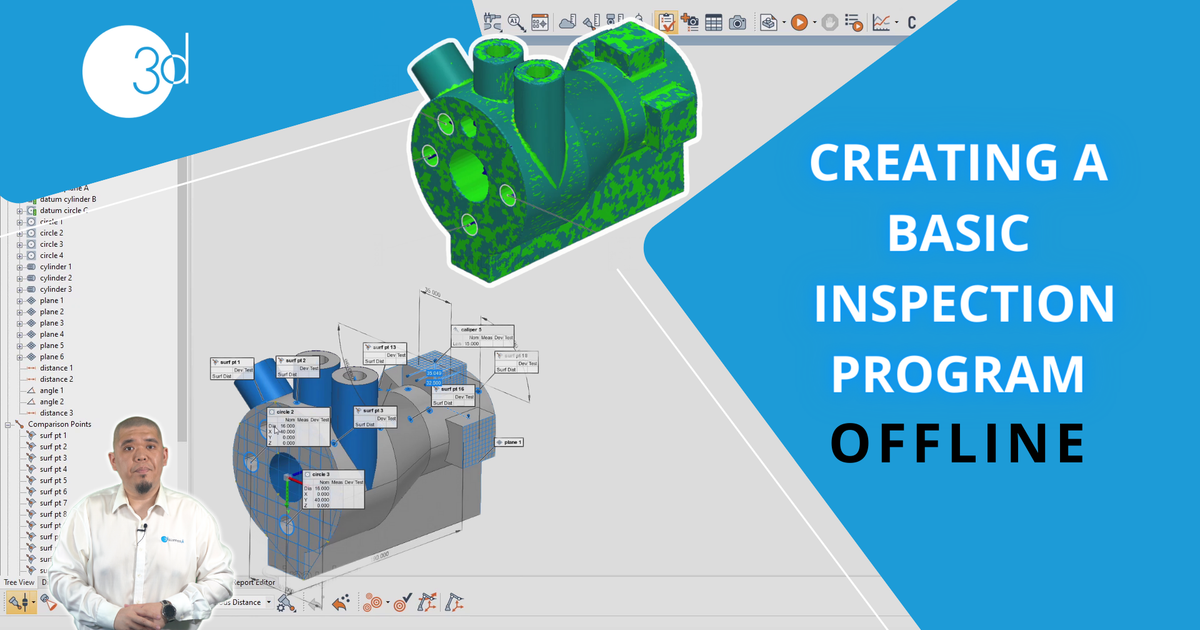Open the line chart trend icon
Viewport: 1200px width, 630px height.
point(882,21)
